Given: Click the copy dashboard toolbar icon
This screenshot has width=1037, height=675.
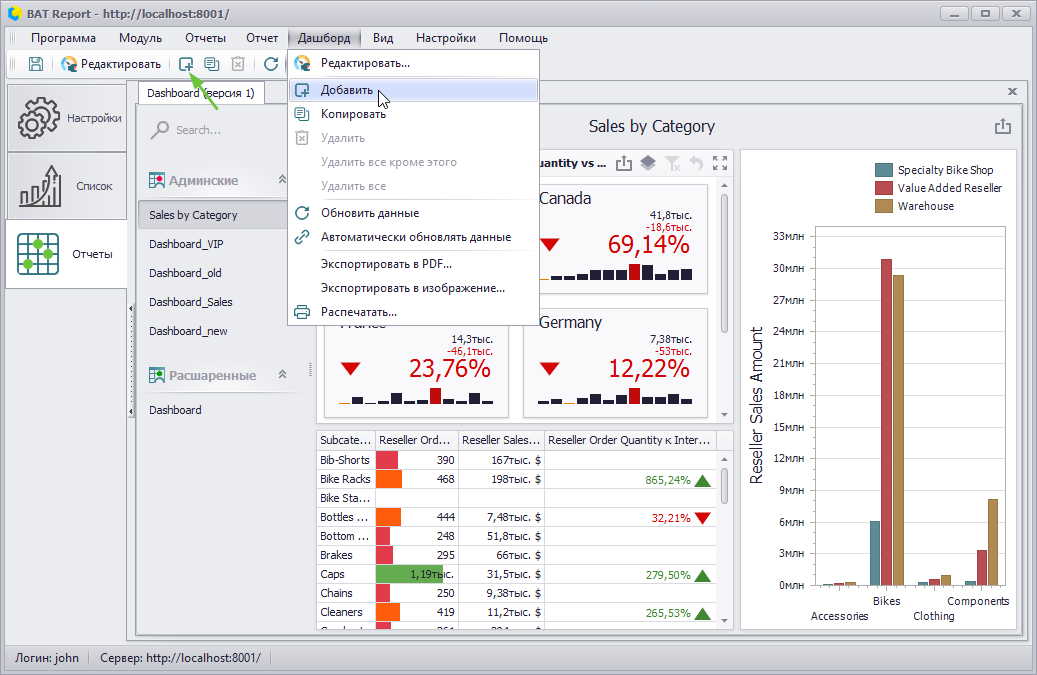Looking at the screenshot, I should pyautogui.click(x=212, y=63).
